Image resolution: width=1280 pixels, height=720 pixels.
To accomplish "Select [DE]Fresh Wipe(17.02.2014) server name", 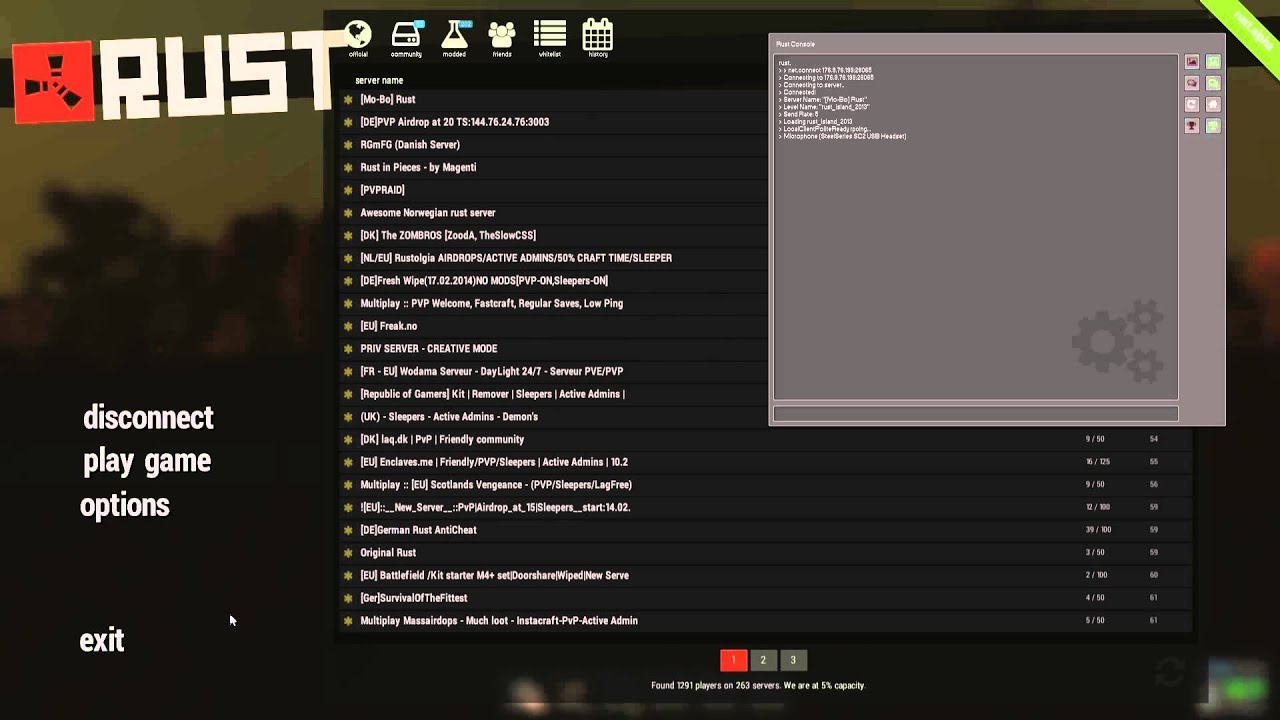I will point(484,281).
